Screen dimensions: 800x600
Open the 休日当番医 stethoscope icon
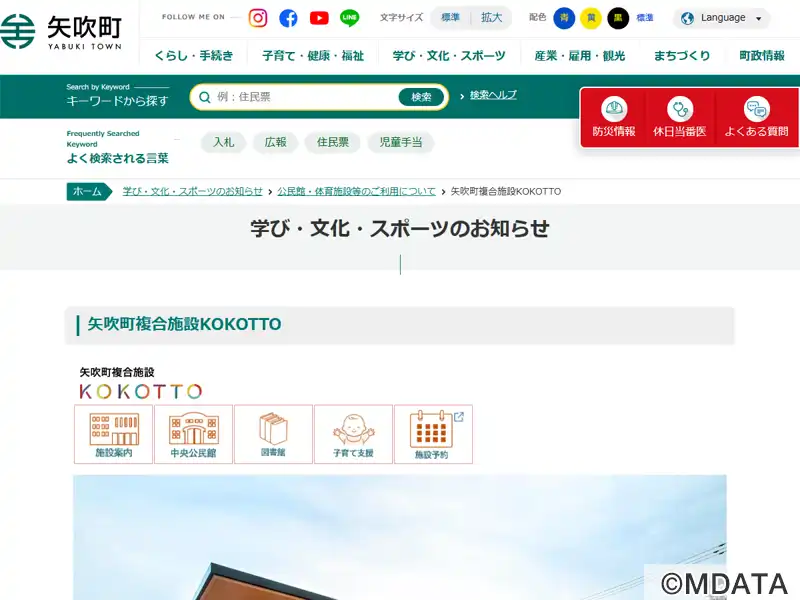(680, 108)
